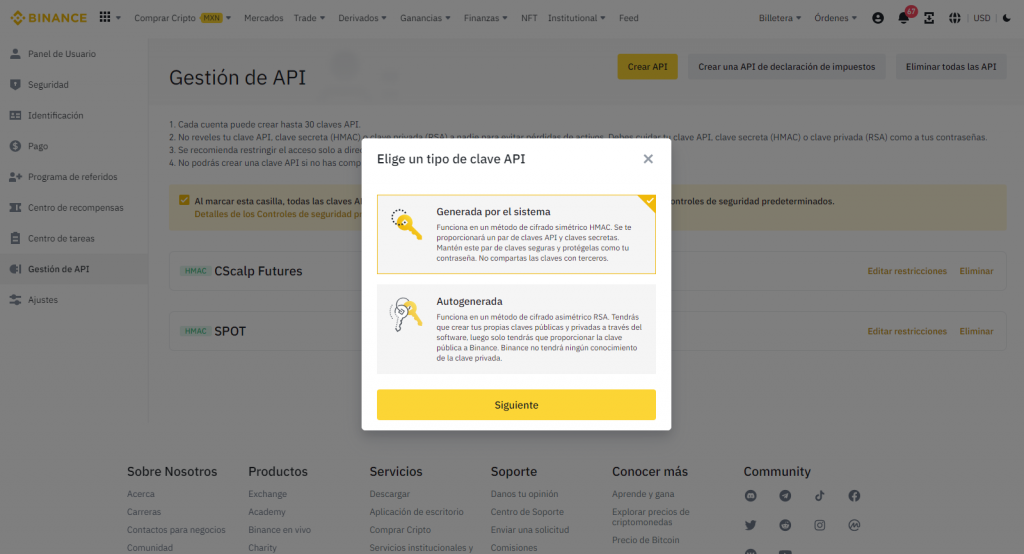This screenshot has height=554, width=1024.
Task: Uncheck the default security controls checkbox
Action: [184, 200]
